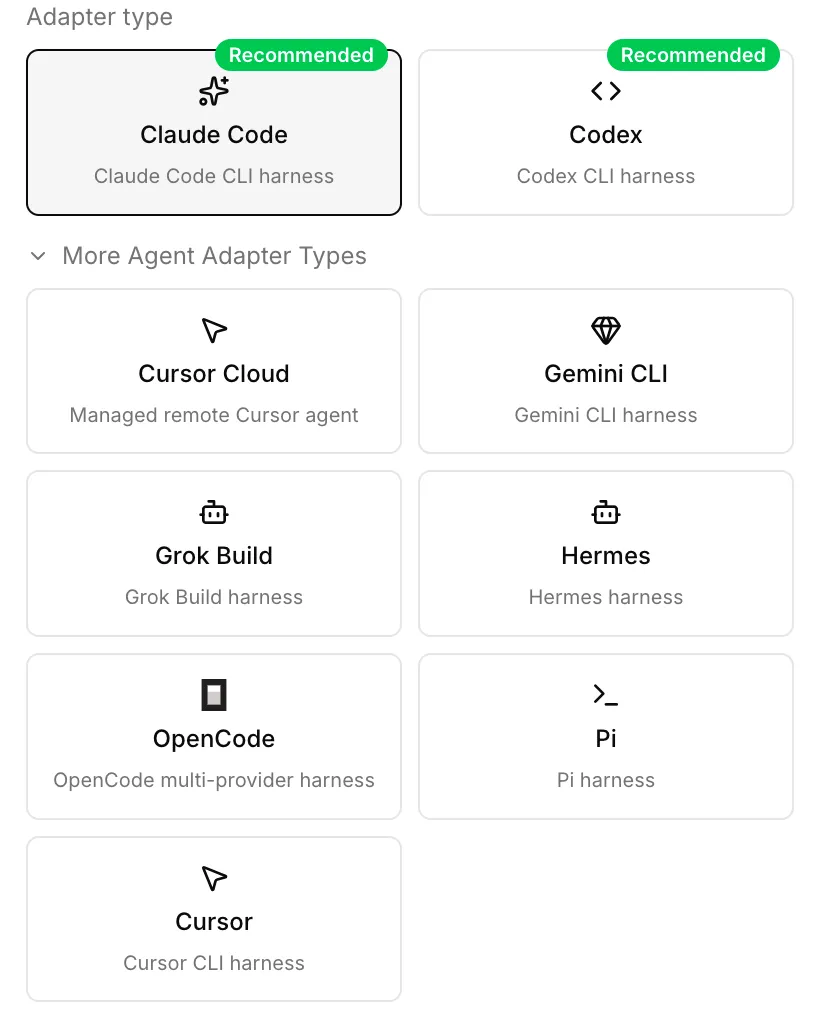
Task: Collapse the More Agent Adapter Types chevron
Action: (x=38, y=256)
